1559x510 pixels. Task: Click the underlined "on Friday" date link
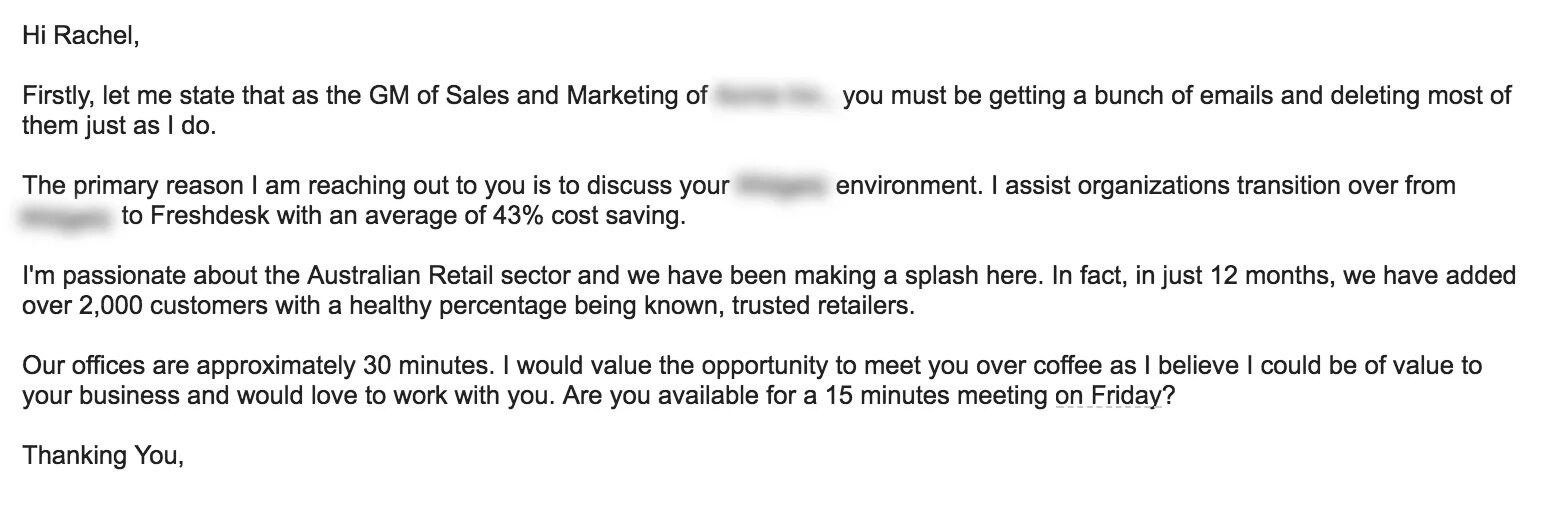[x=1108, y=395]
